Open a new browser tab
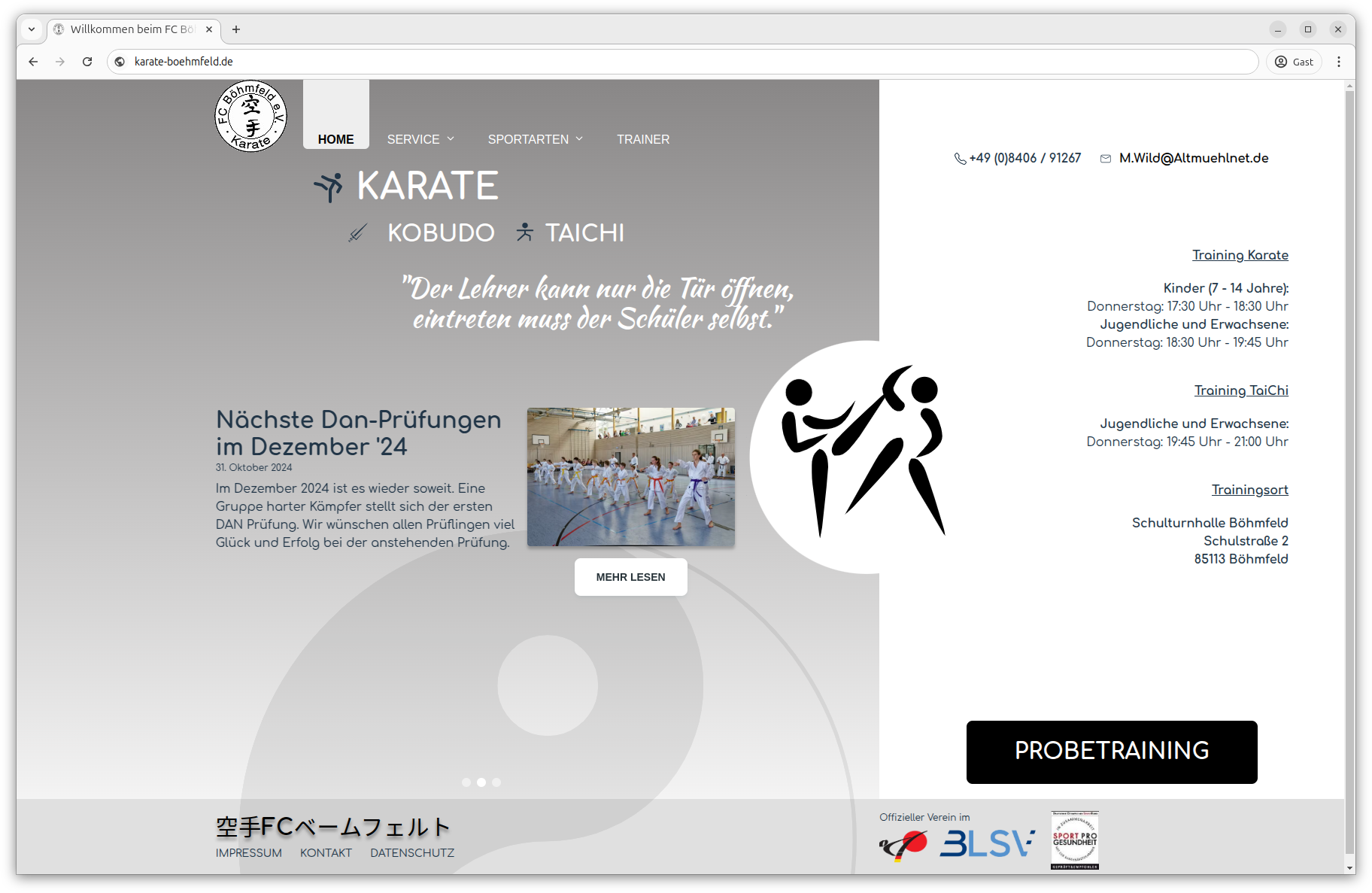The height and width of the screenshot is (893, 1372). [236, 29]
